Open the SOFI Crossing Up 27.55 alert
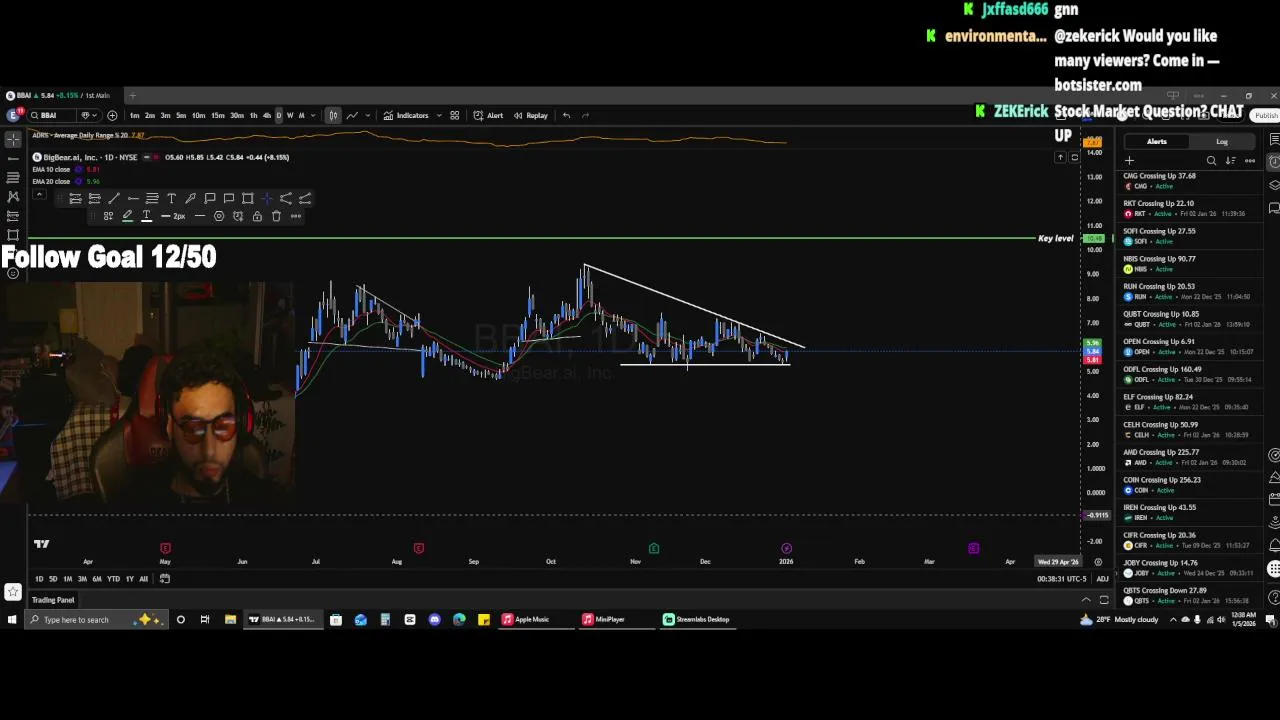Screen dimensions: 1280x720 click(1190, 236)
